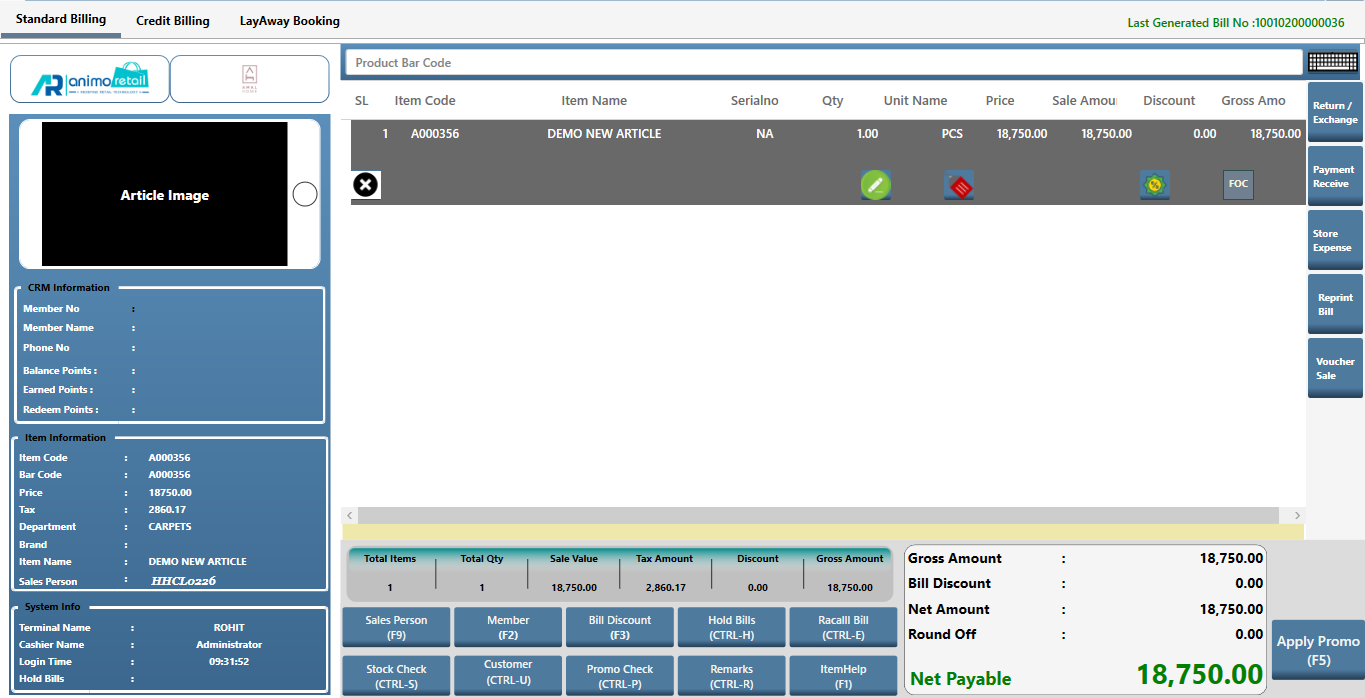Click the Price column header
The image size is (1365, 698).
[1000, 101]
